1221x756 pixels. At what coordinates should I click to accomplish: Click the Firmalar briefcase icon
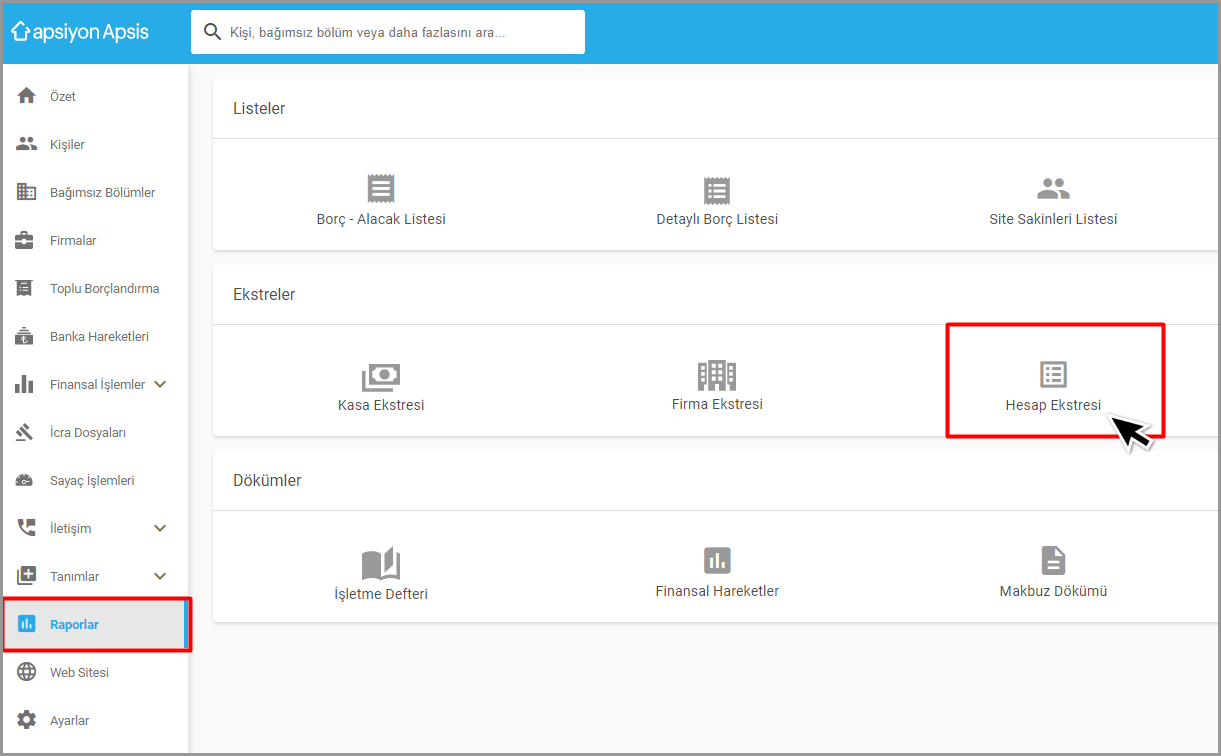pos(26,240)
